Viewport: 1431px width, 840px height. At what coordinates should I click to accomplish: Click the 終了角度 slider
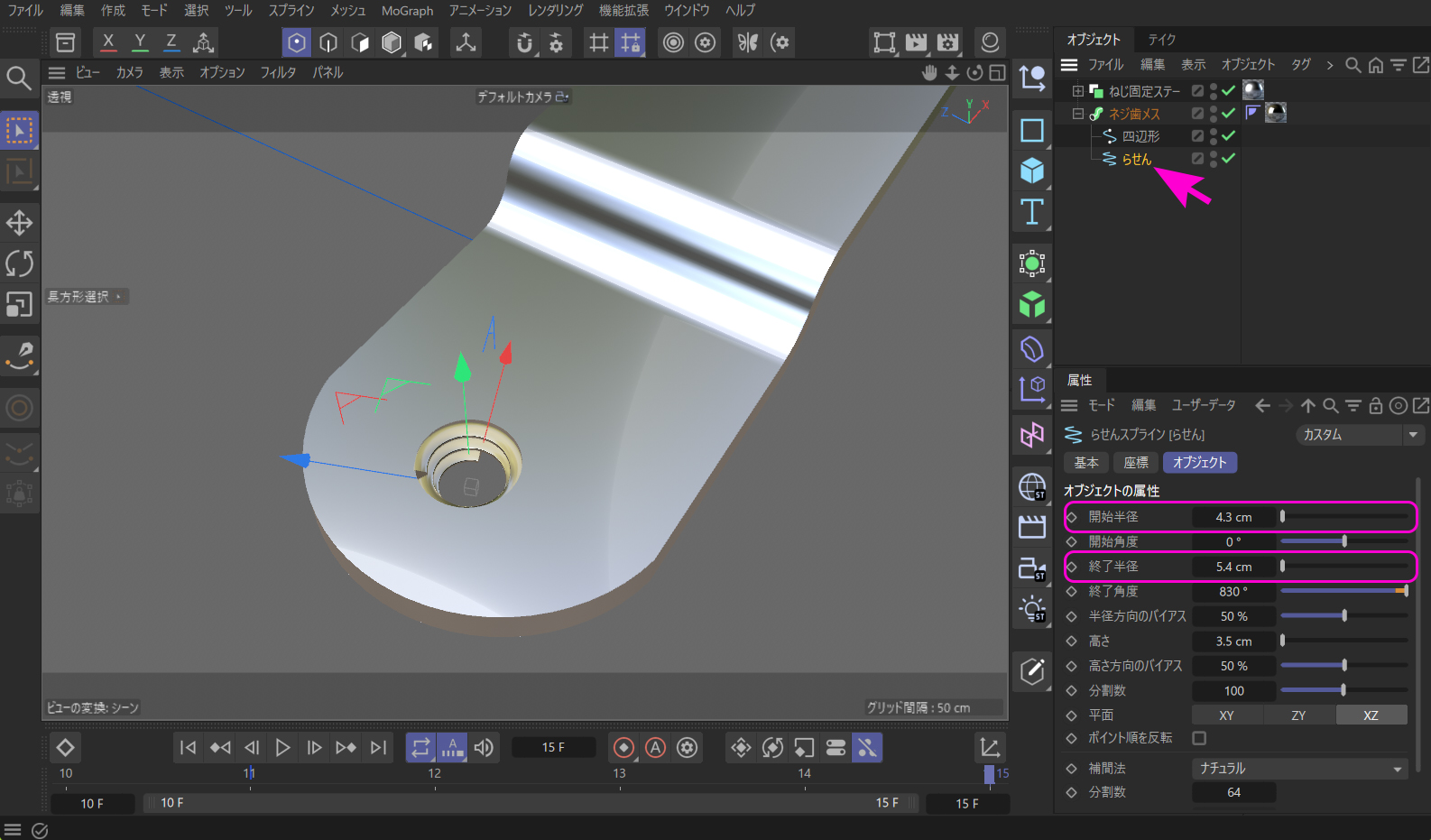(x=1343, y=592)
